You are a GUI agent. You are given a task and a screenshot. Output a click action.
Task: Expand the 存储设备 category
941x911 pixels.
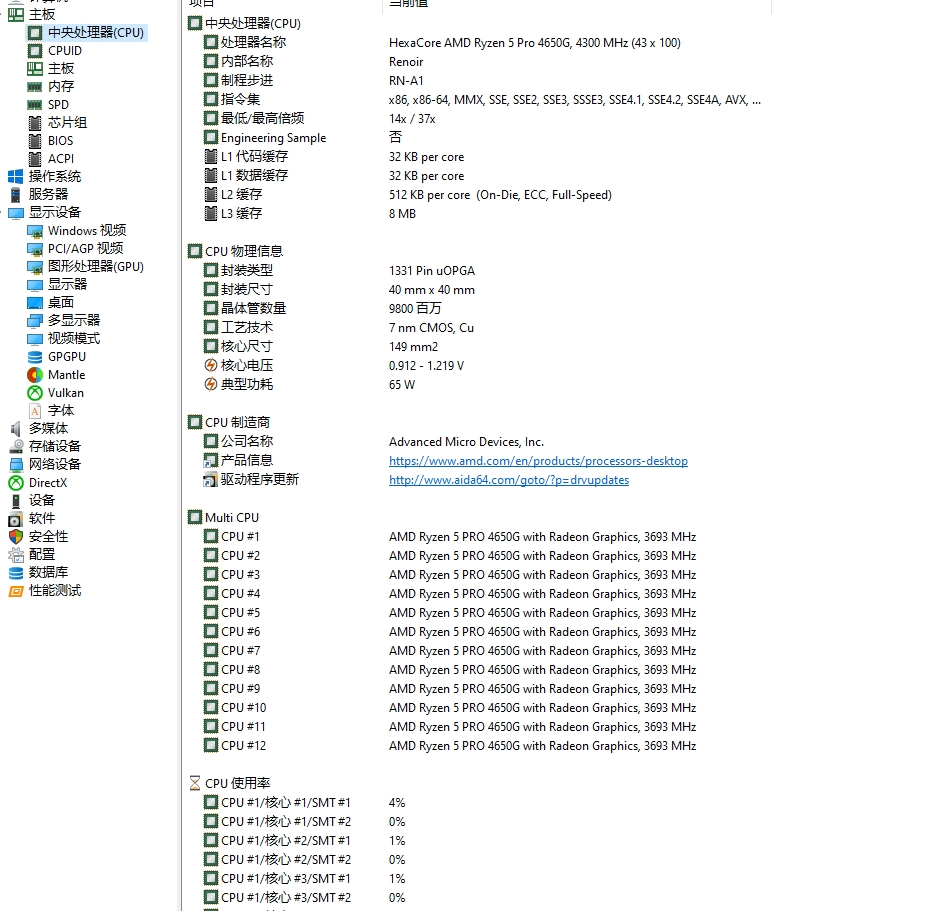[x=54, y=447]
